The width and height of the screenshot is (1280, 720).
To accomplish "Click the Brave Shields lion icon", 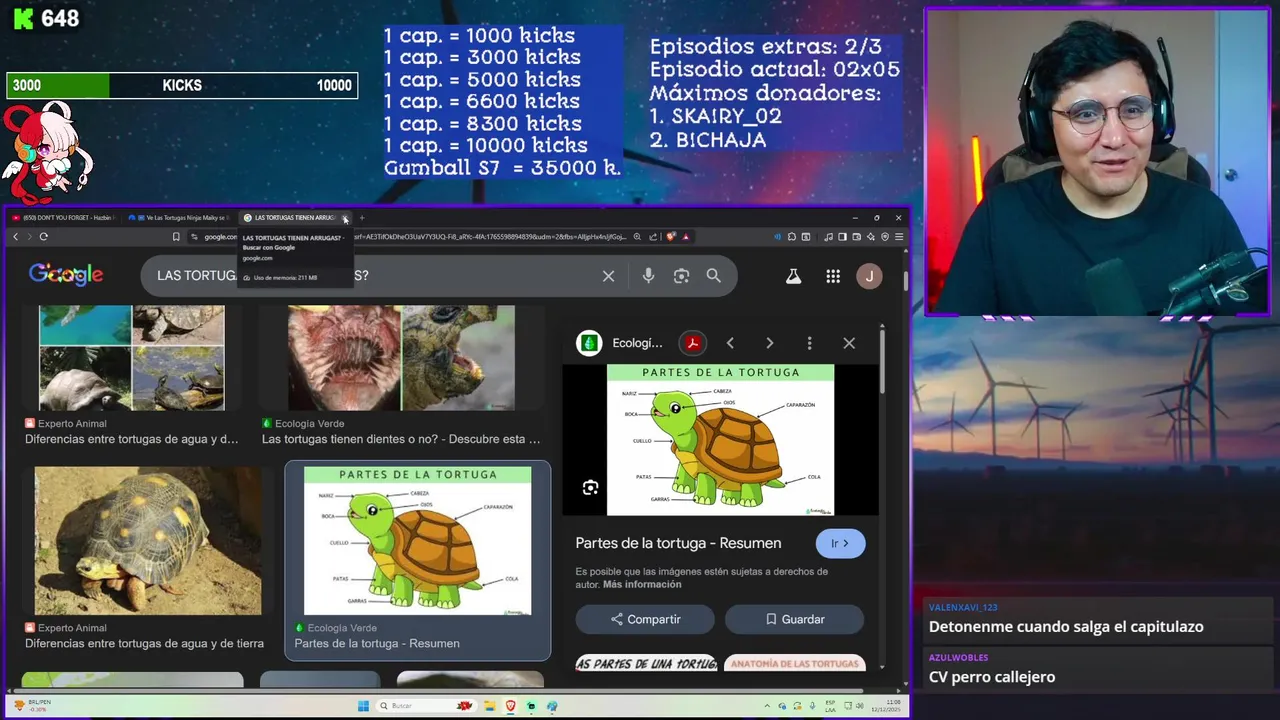I will [670, 237].
